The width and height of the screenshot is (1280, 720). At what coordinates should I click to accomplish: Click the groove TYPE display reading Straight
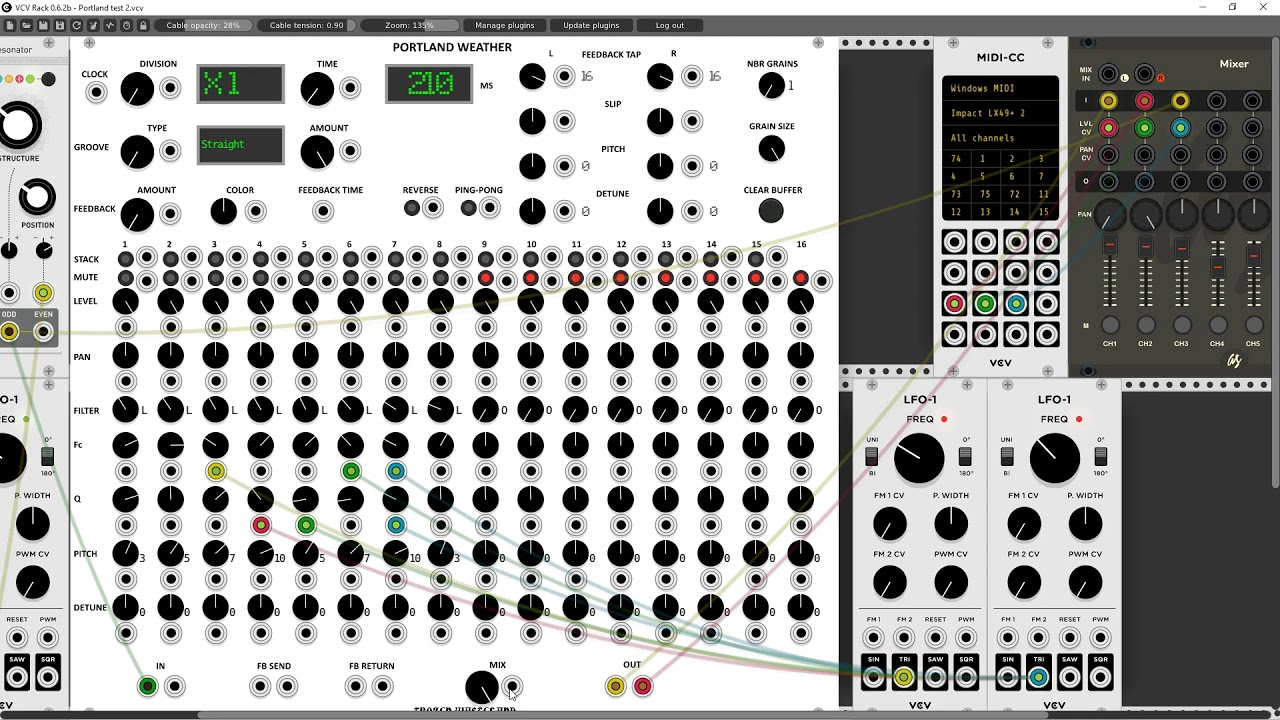tap(240, 145)
